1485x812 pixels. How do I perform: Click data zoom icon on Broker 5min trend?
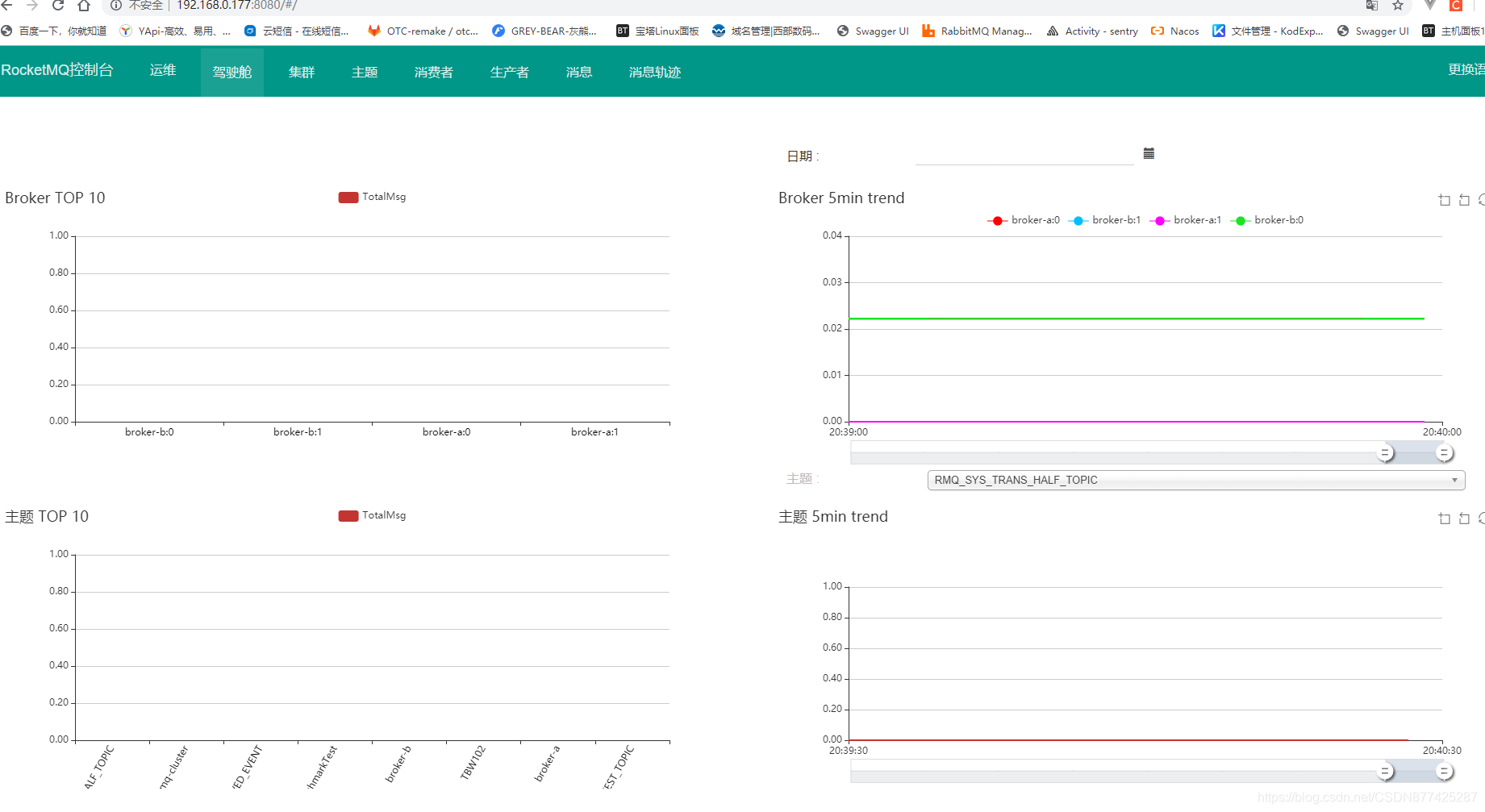tap(1445, 200)
